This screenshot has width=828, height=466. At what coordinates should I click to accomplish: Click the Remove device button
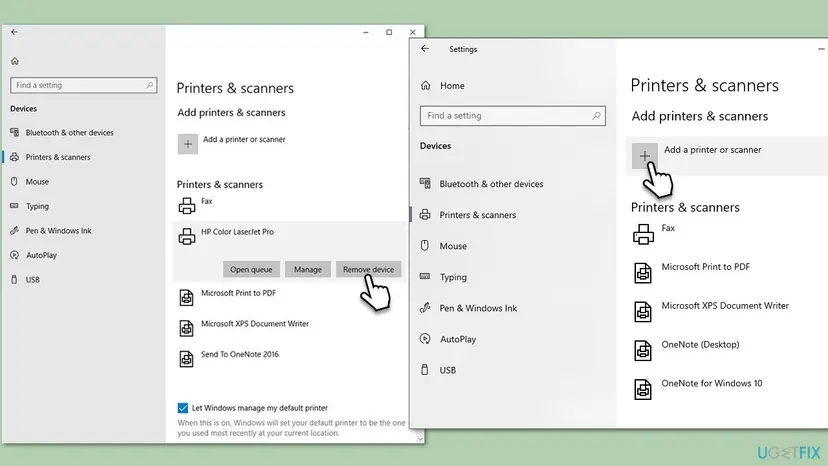pos(369,269)
